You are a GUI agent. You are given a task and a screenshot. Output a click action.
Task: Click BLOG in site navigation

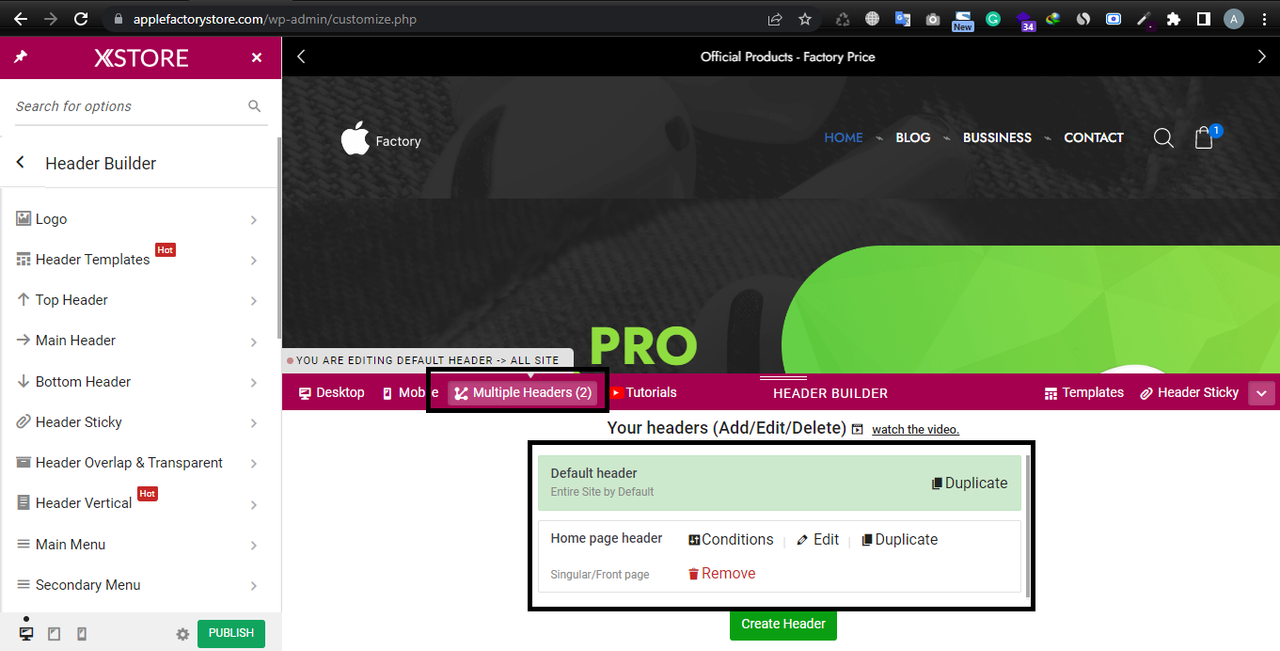coord(913,138)
